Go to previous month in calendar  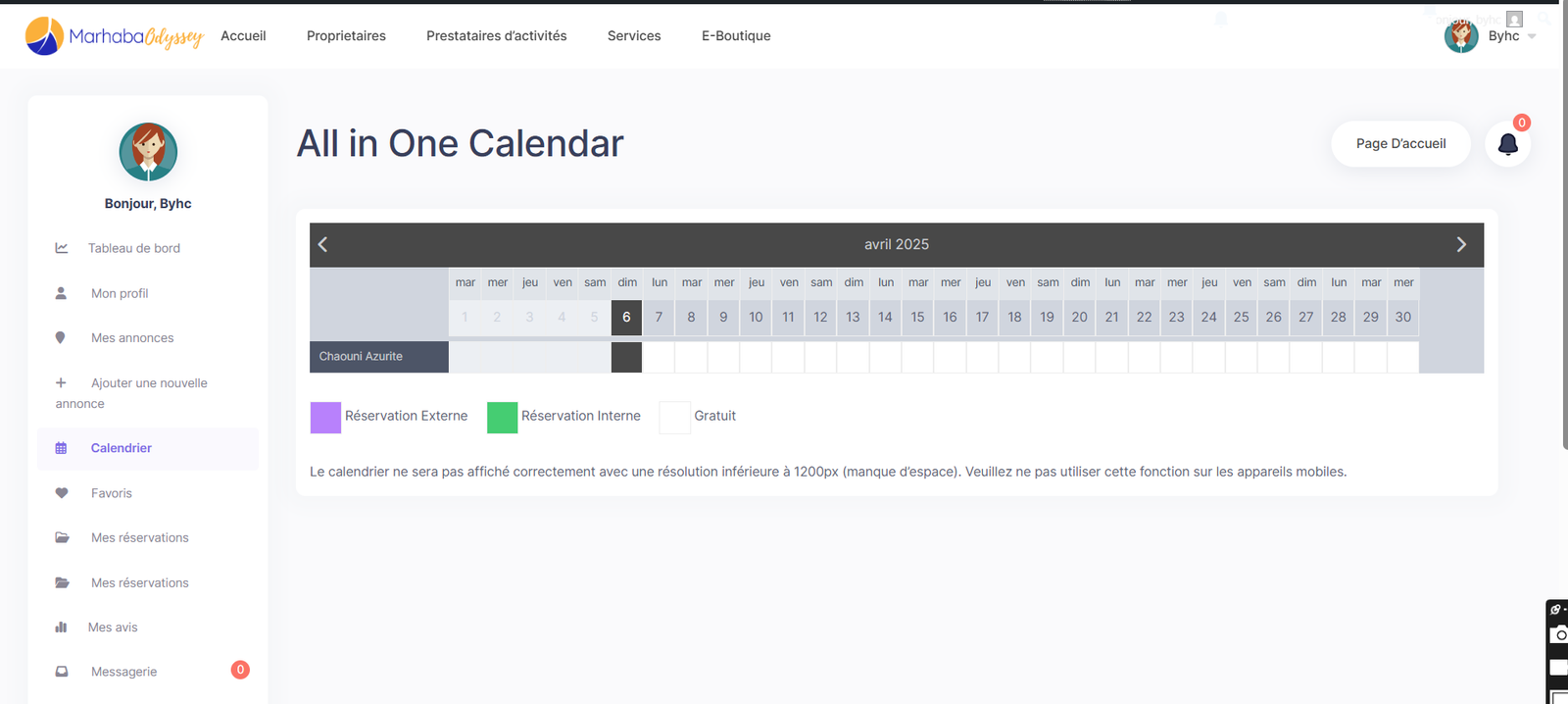(x=322, y=244)
